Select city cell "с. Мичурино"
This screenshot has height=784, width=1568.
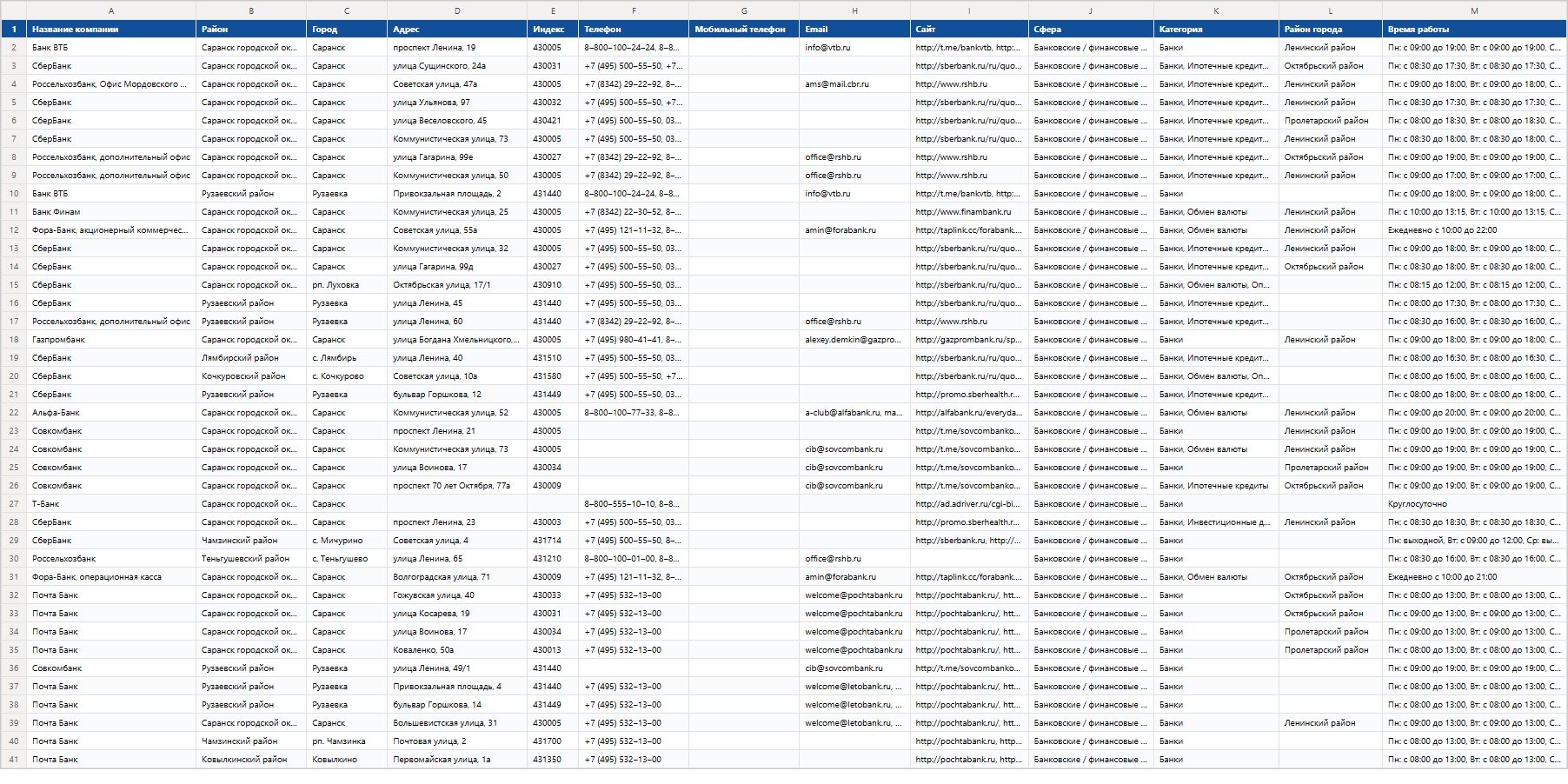point(347,541)
